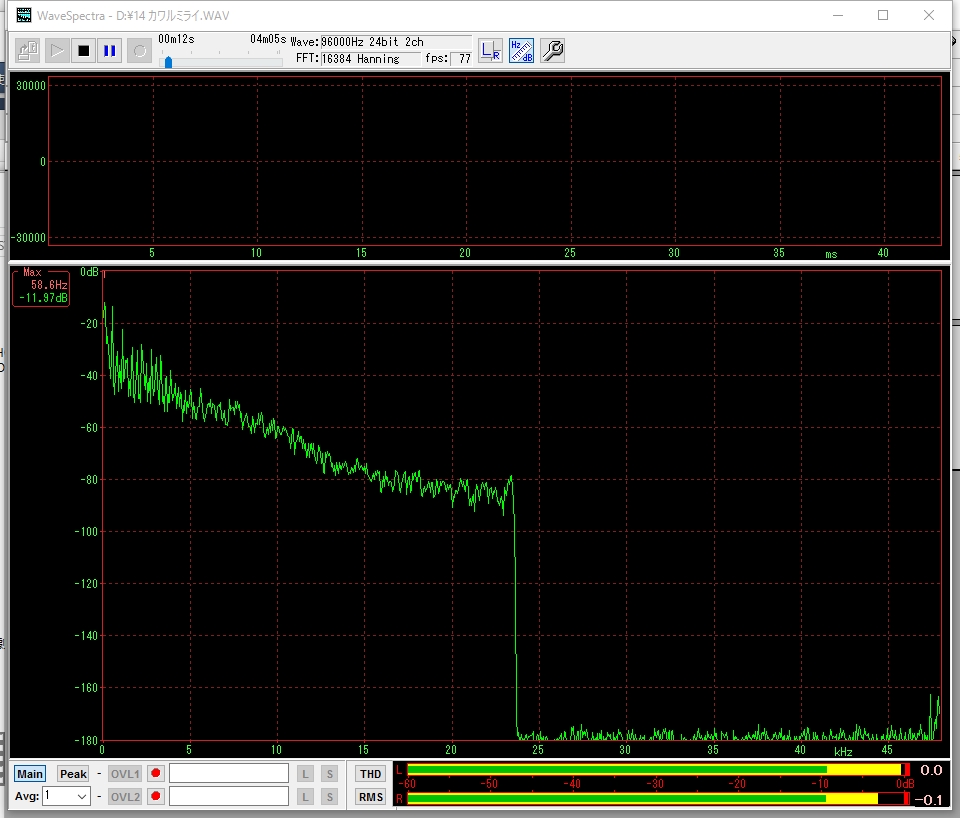Focus the OVL1 text input field

229,773
